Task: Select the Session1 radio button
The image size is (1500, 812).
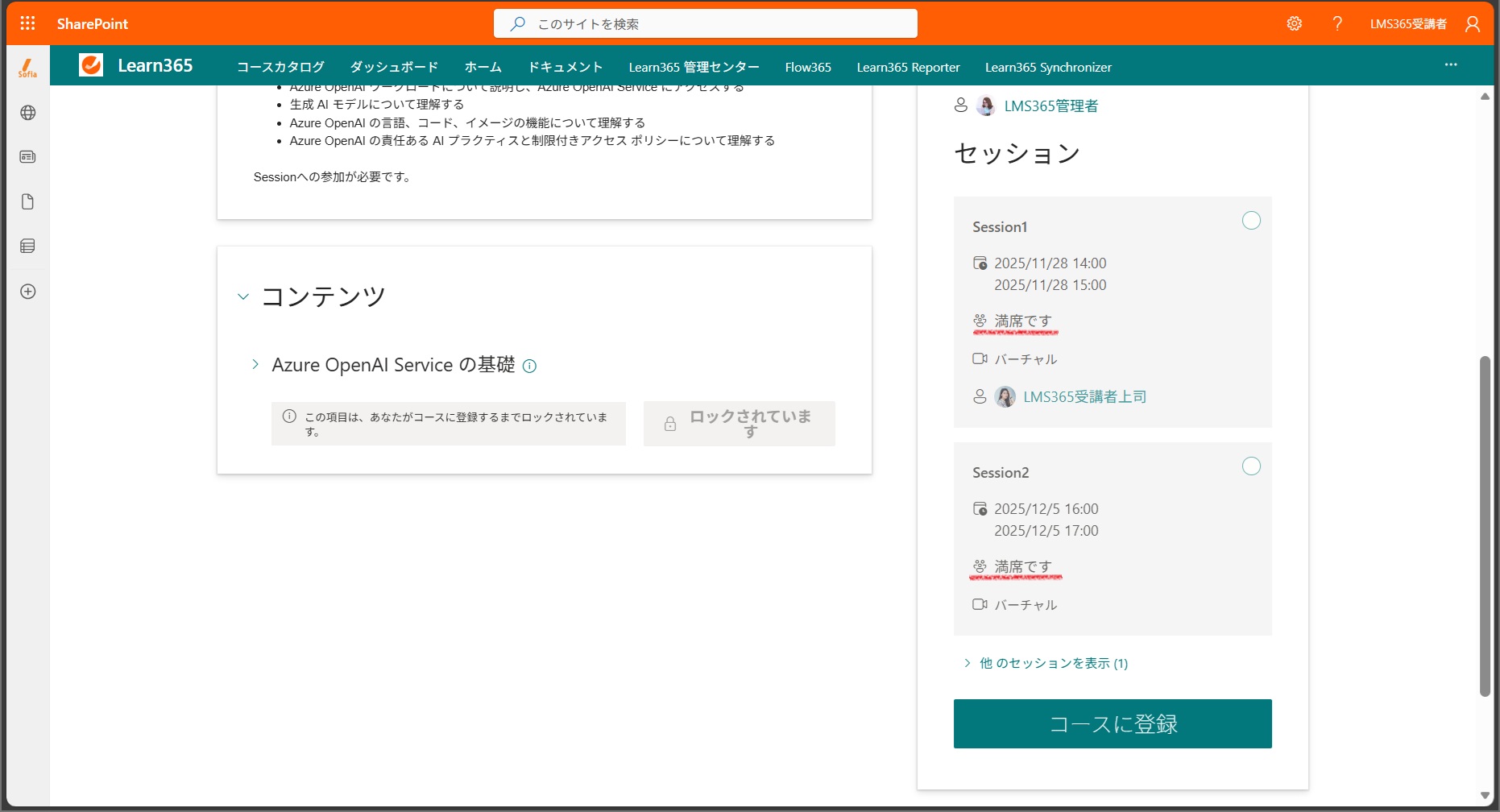Action: point(1251,221)
